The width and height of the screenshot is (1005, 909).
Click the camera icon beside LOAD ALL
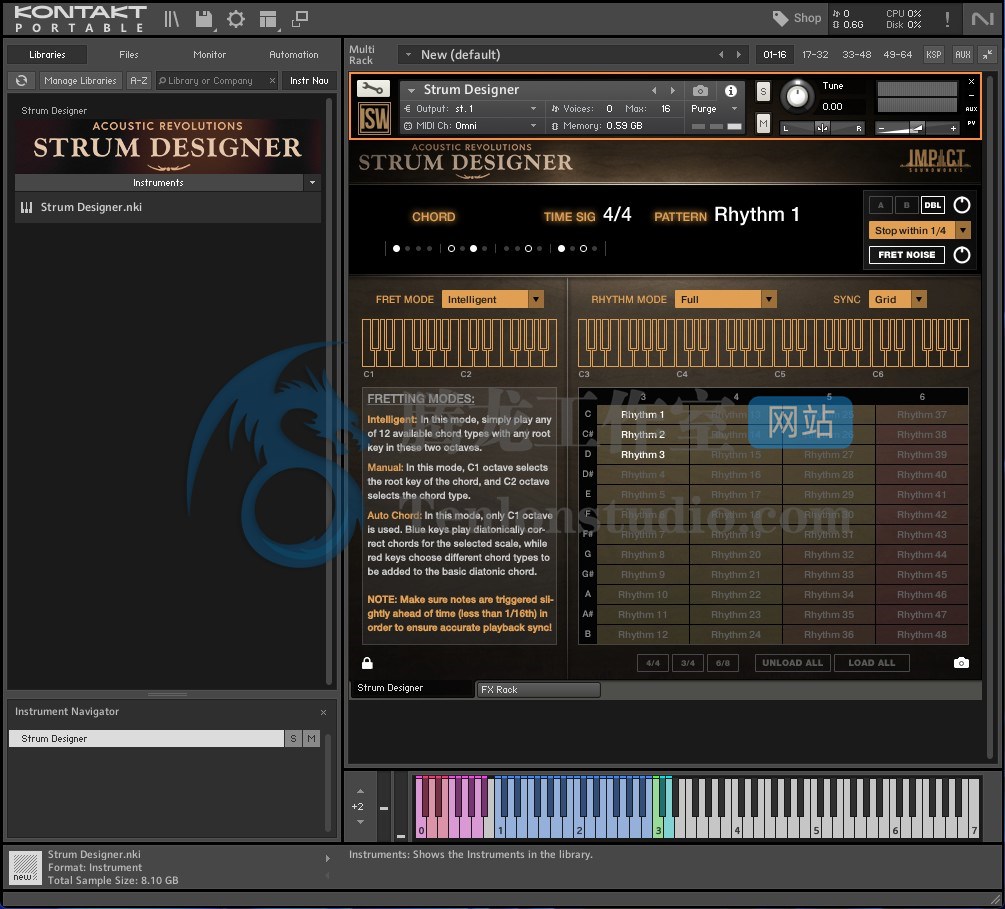[961, 663]
